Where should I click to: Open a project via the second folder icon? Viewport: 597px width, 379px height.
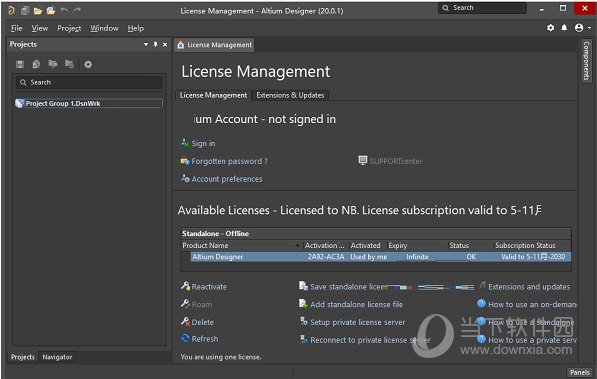coord(51,11)
